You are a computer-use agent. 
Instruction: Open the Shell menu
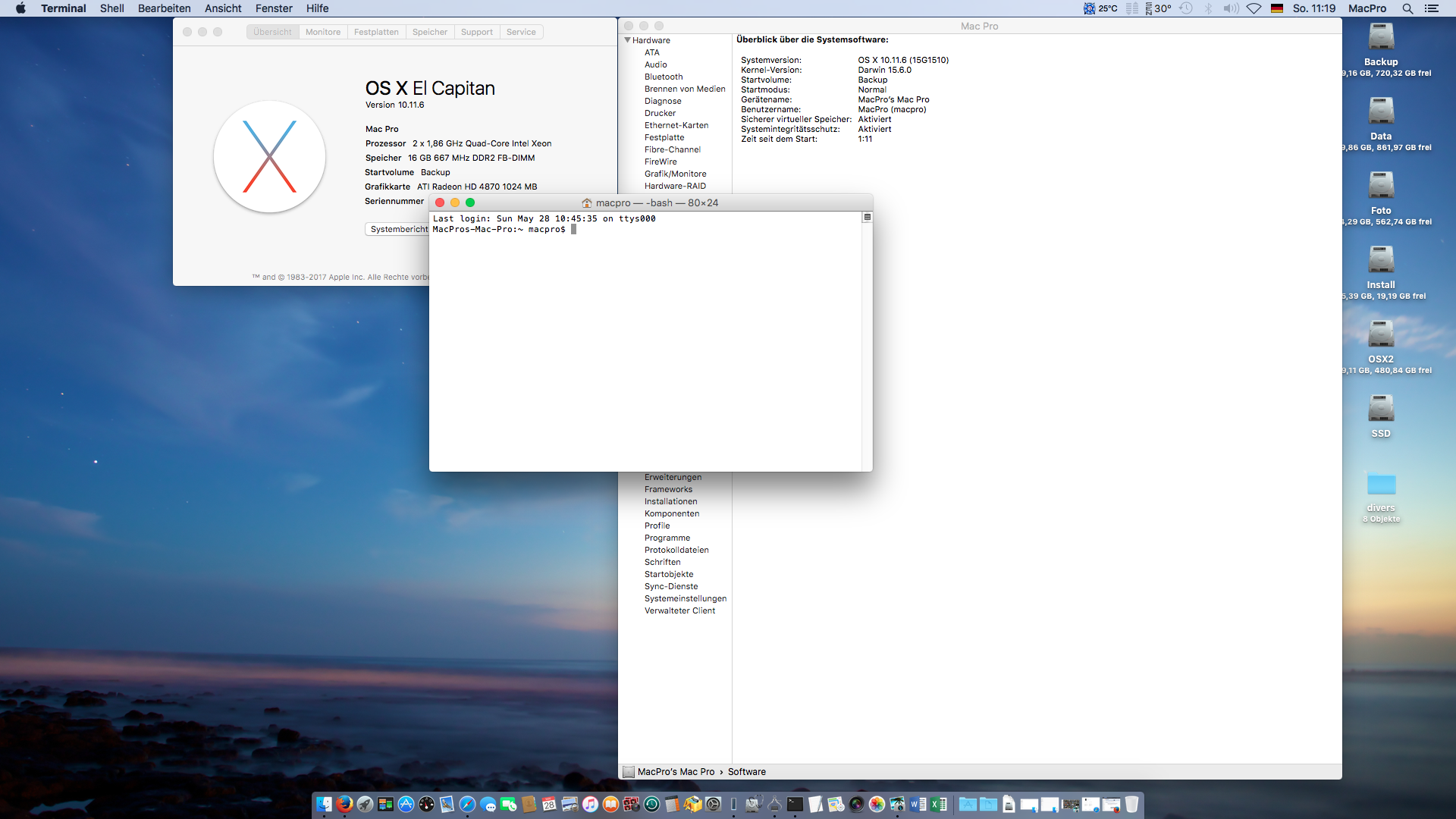(x=111, y=8)
